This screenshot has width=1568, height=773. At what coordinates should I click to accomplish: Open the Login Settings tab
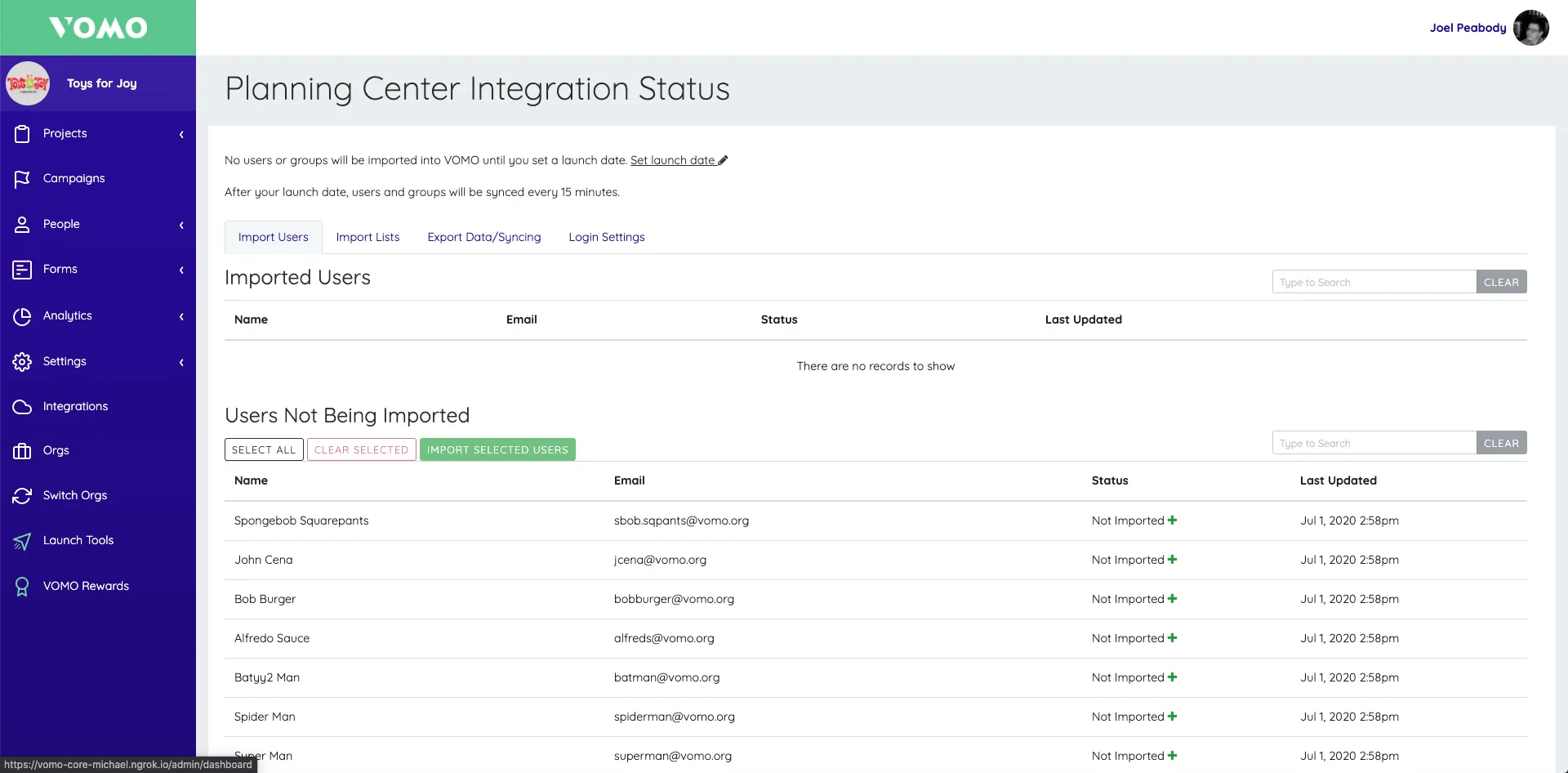606,236
